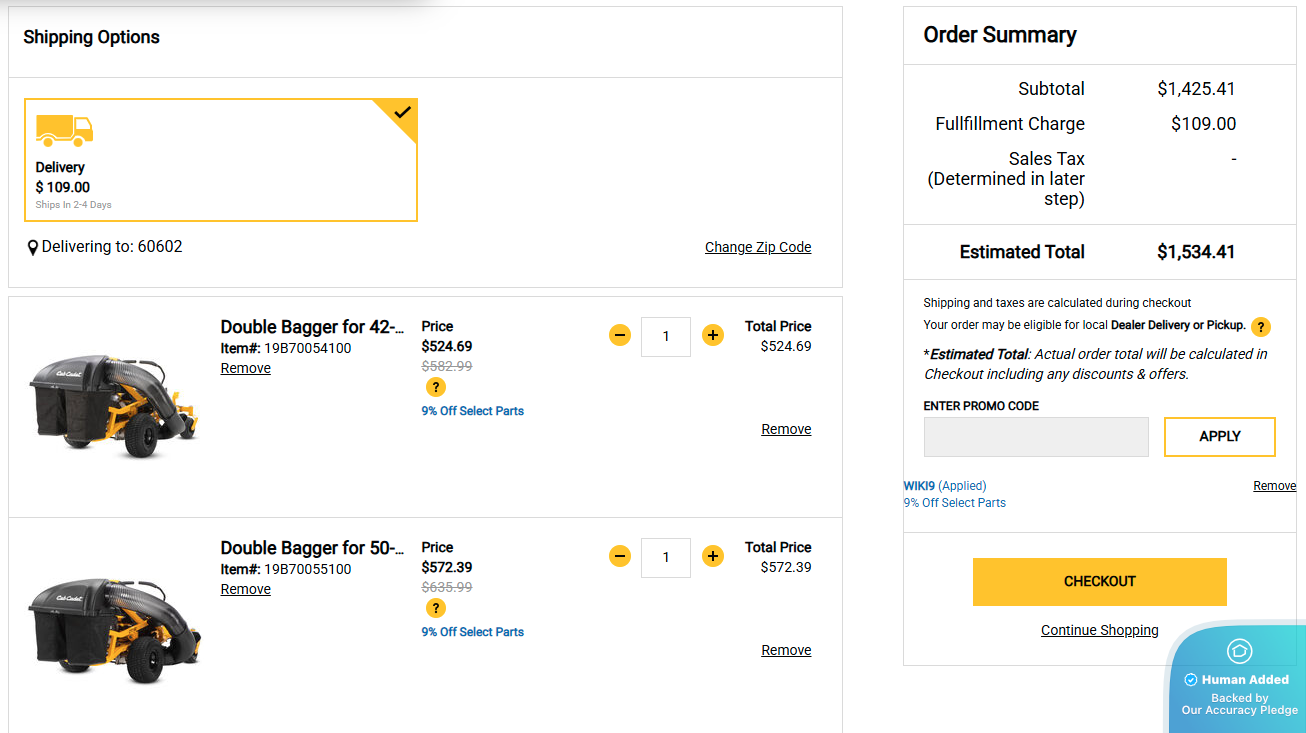Open price help icon under $582.99

tap(435, 387)
